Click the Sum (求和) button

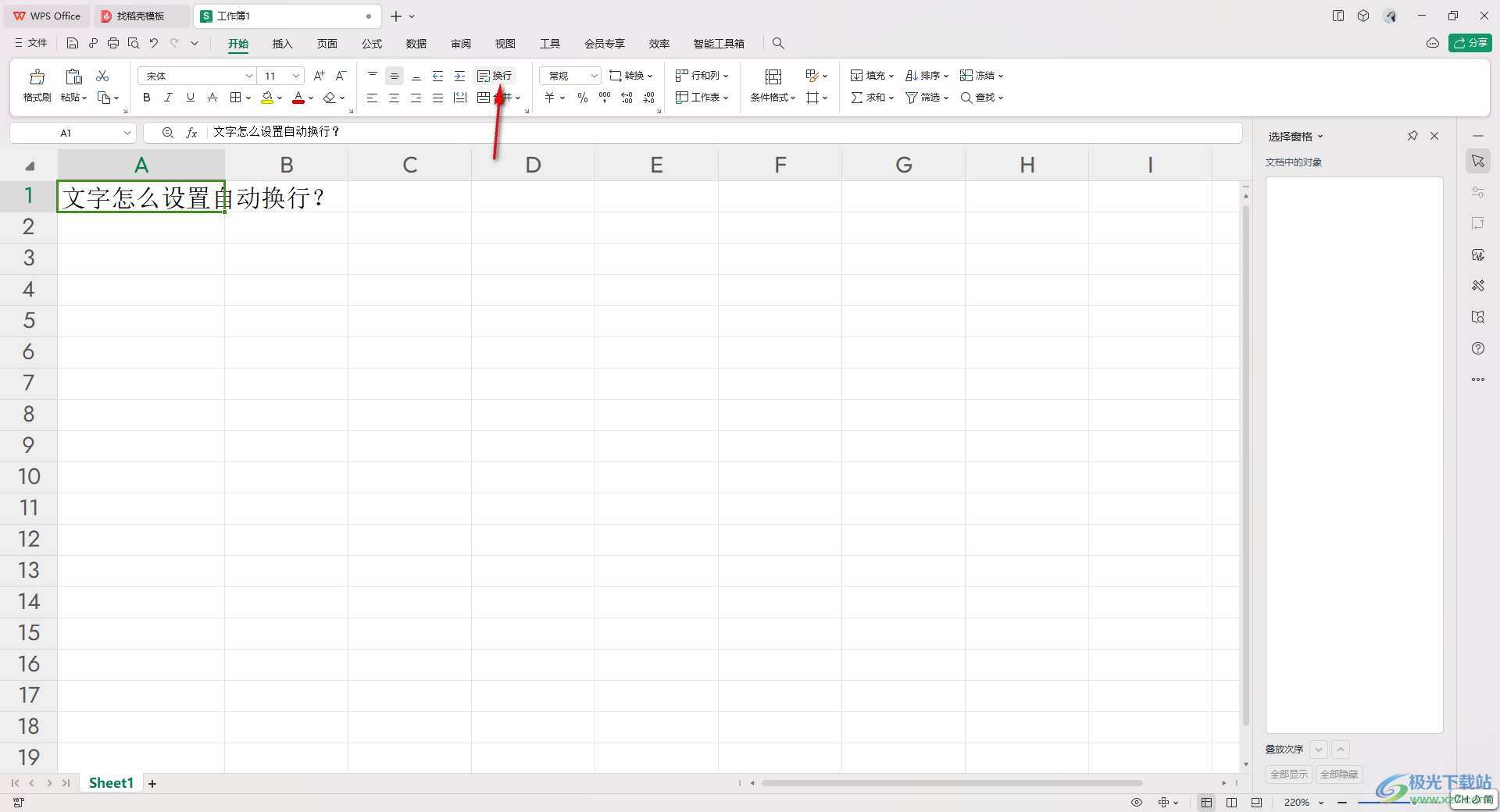pos(872,98)
